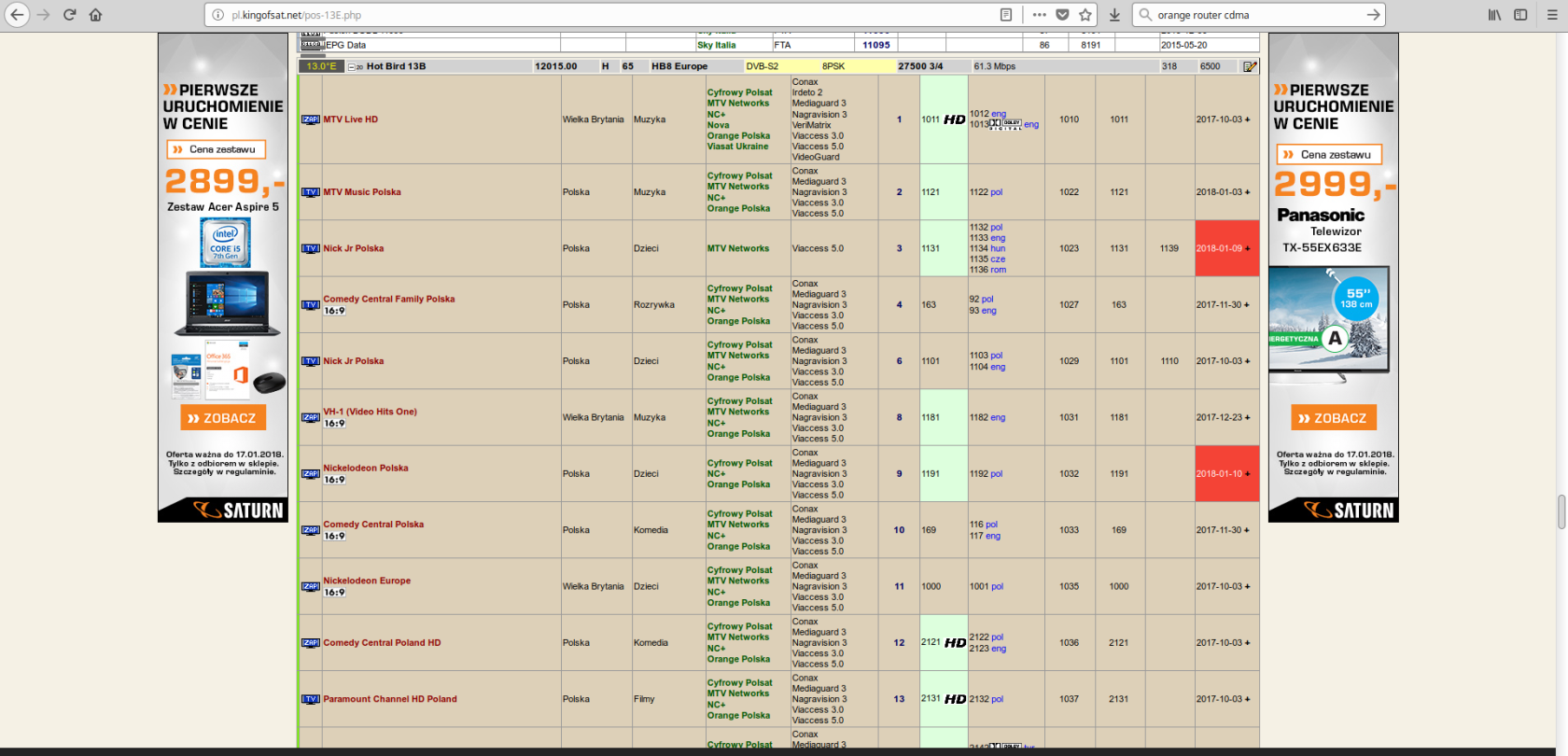Click the 2017-12-23 date in the VH-1 row
This screenshot has height=756, width=1568.
click(1219, 417)
